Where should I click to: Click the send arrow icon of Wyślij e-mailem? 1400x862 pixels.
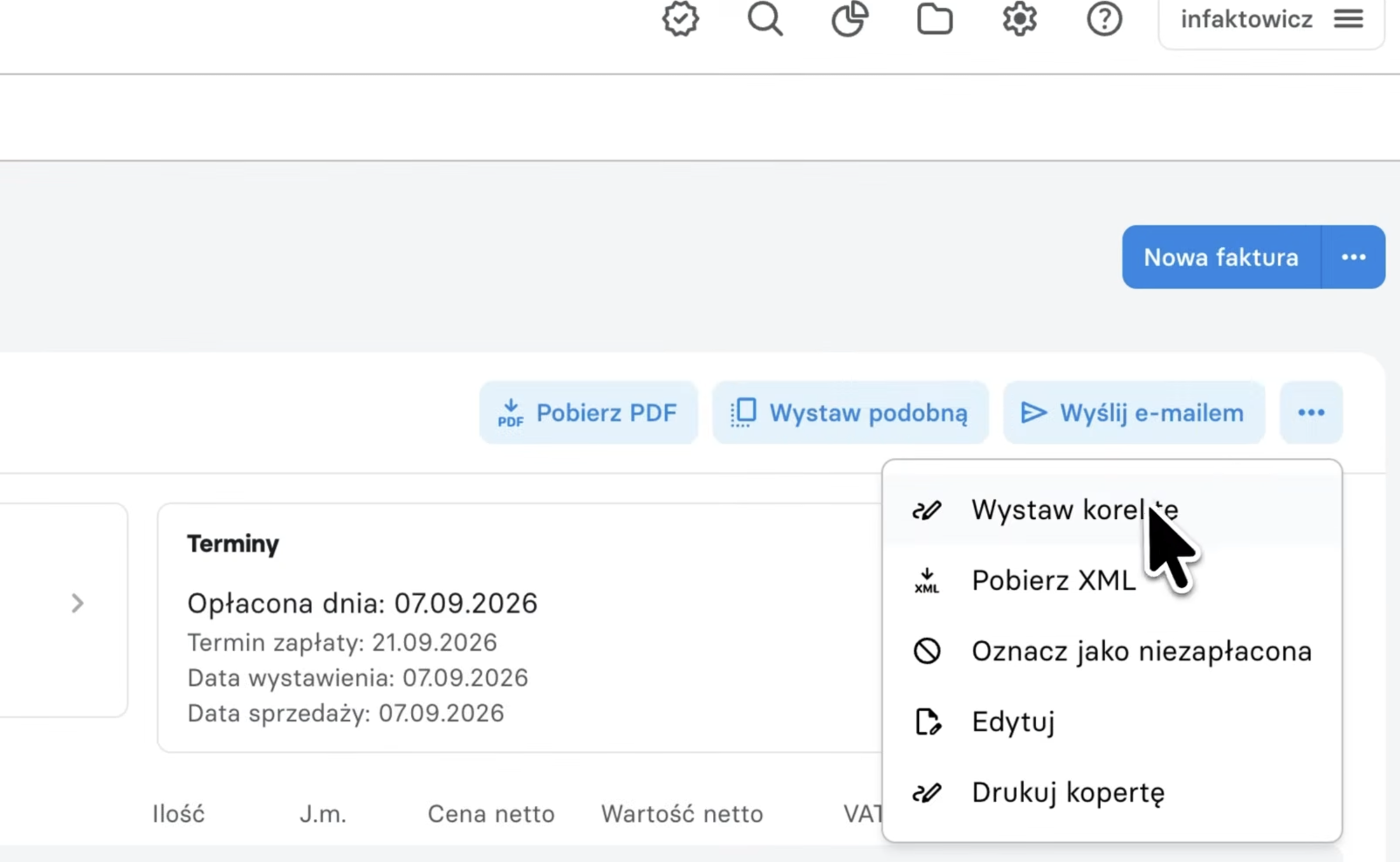tap(1034, 413)
